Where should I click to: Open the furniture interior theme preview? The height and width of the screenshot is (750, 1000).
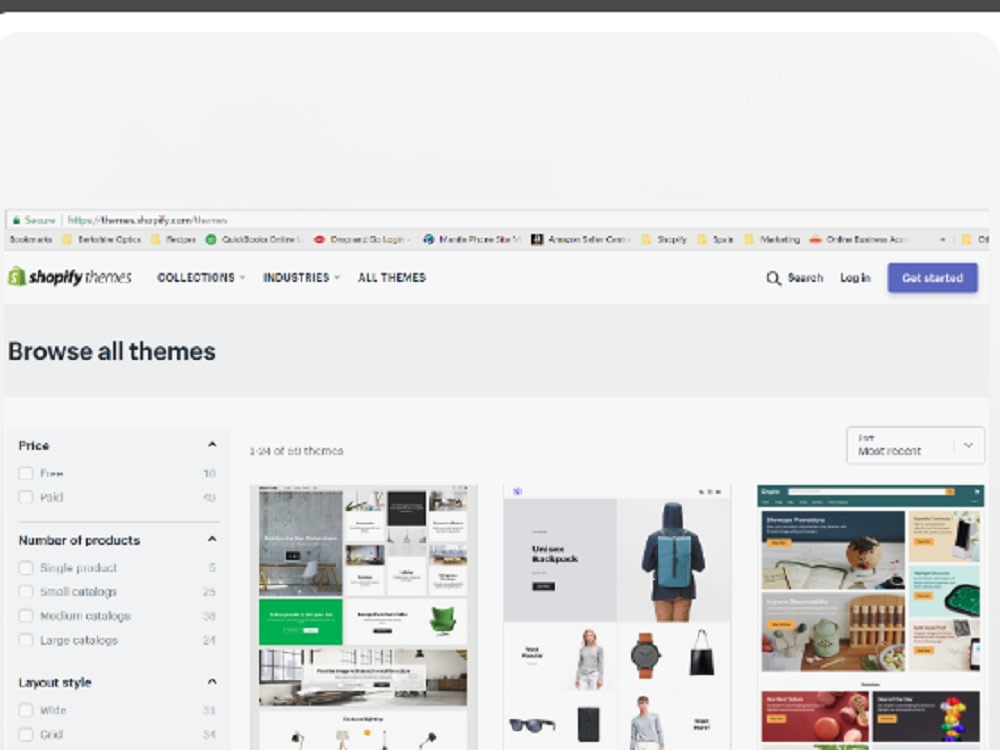(364, 617)
